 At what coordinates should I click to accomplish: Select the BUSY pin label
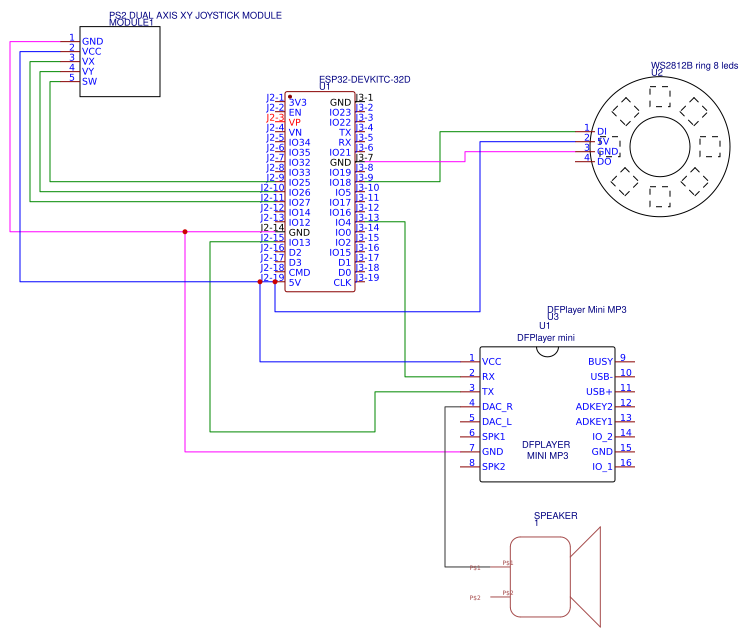click(600, 362)
